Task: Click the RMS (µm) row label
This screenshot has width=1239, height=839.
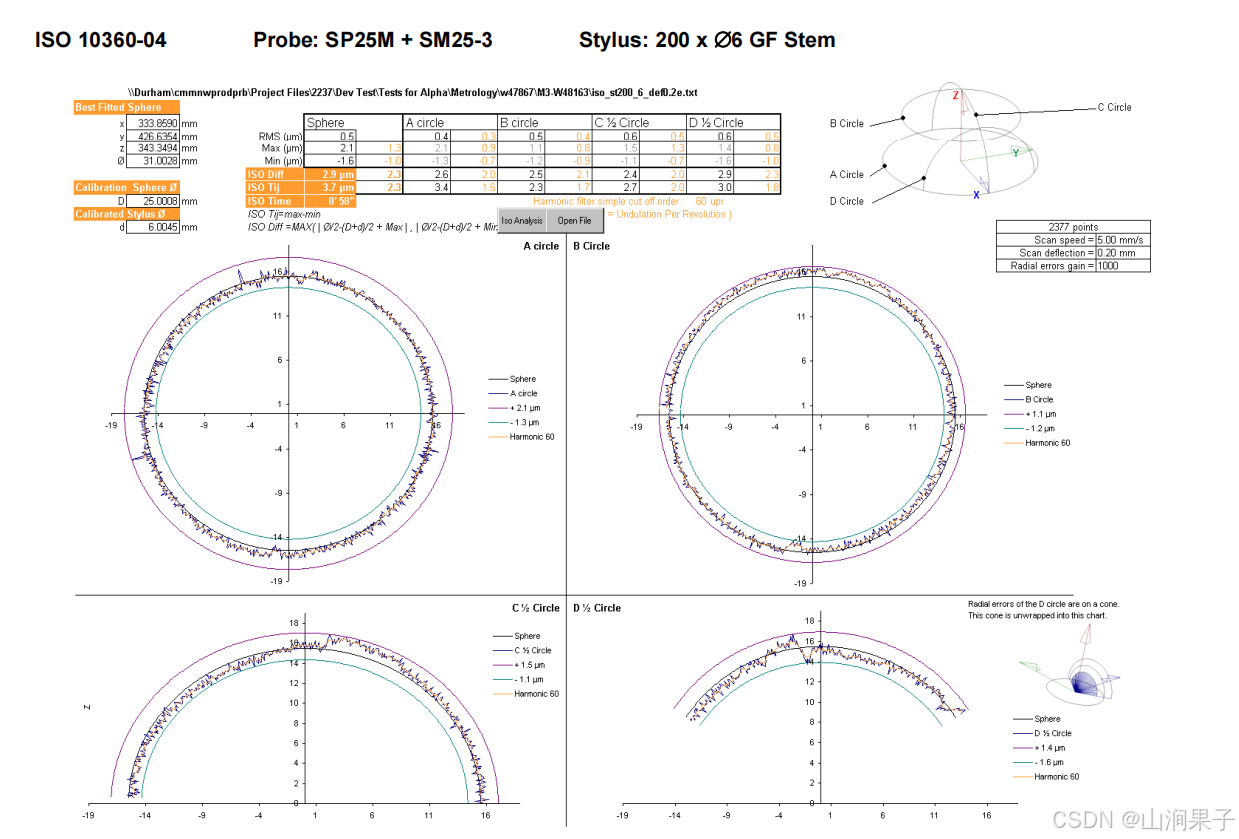Action: pos(280,135)
